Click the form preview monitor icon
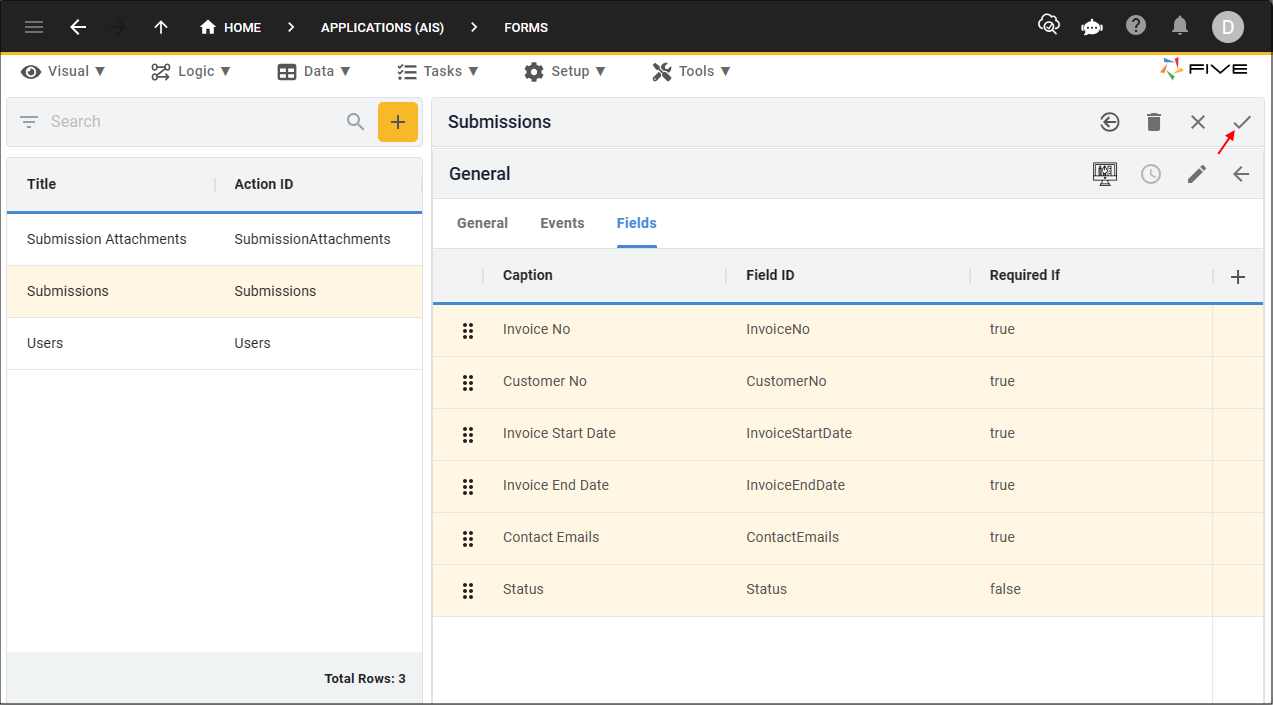Image resolution: width=1273 pixels, height=705 pixels. [1104, 174]
